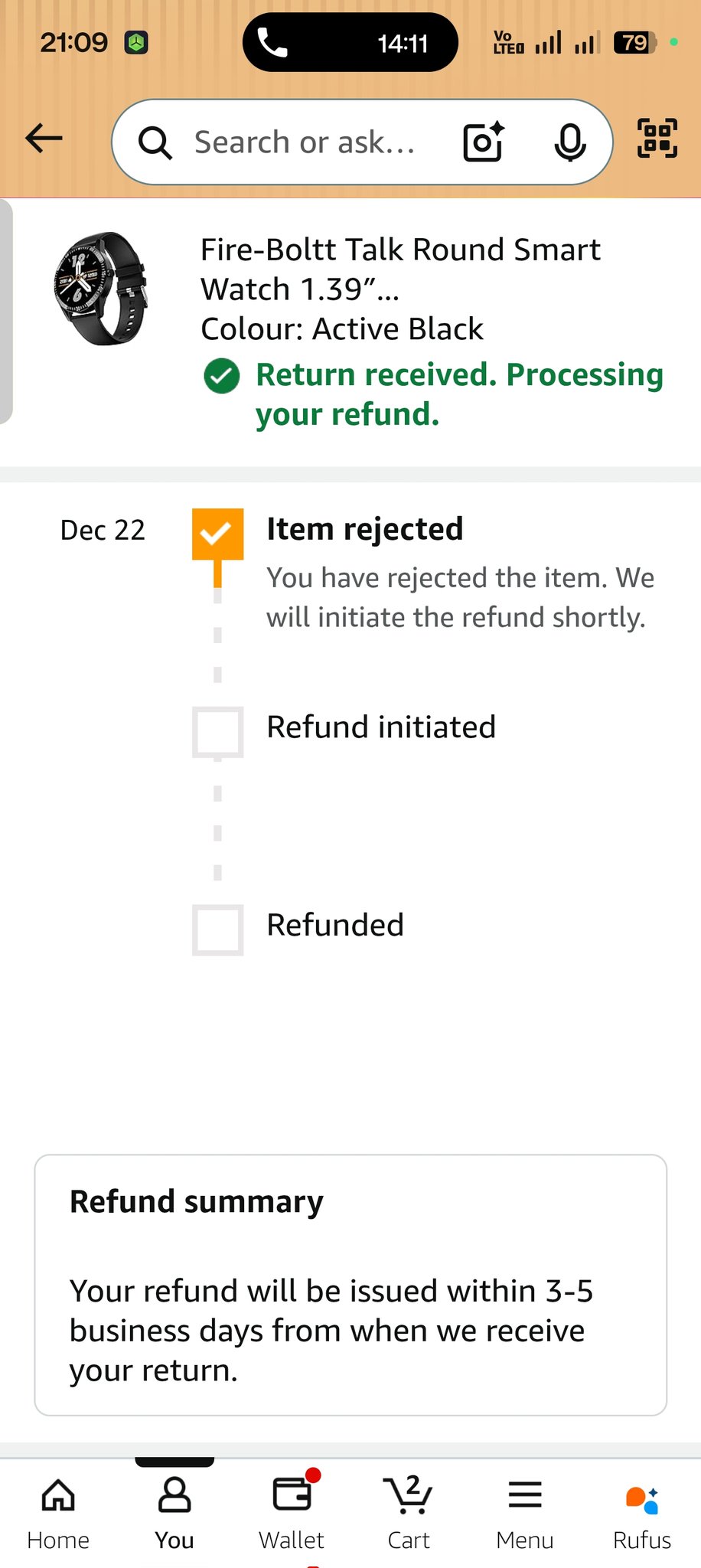
Task: Tap the Return received processing refund status
Action: (x=459, y=394)
